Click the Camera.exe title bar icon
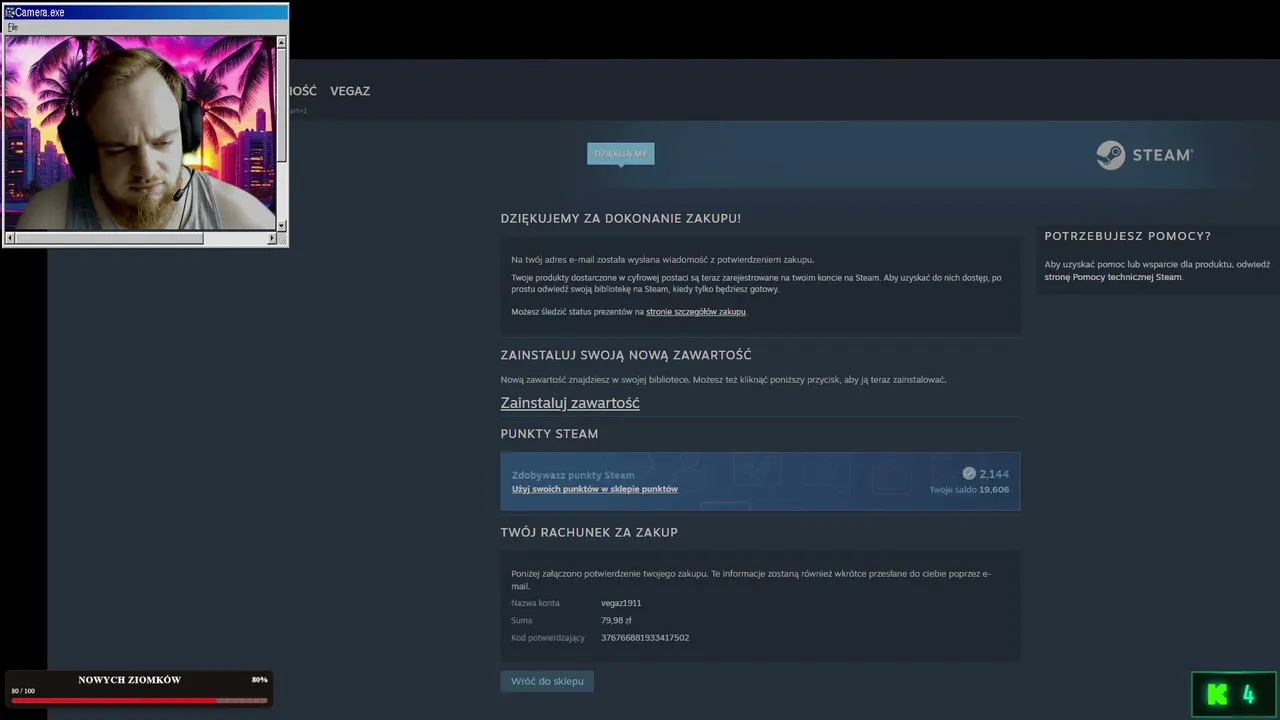The height and width of the screenshot is (720, 1280). tap(10, 12)
